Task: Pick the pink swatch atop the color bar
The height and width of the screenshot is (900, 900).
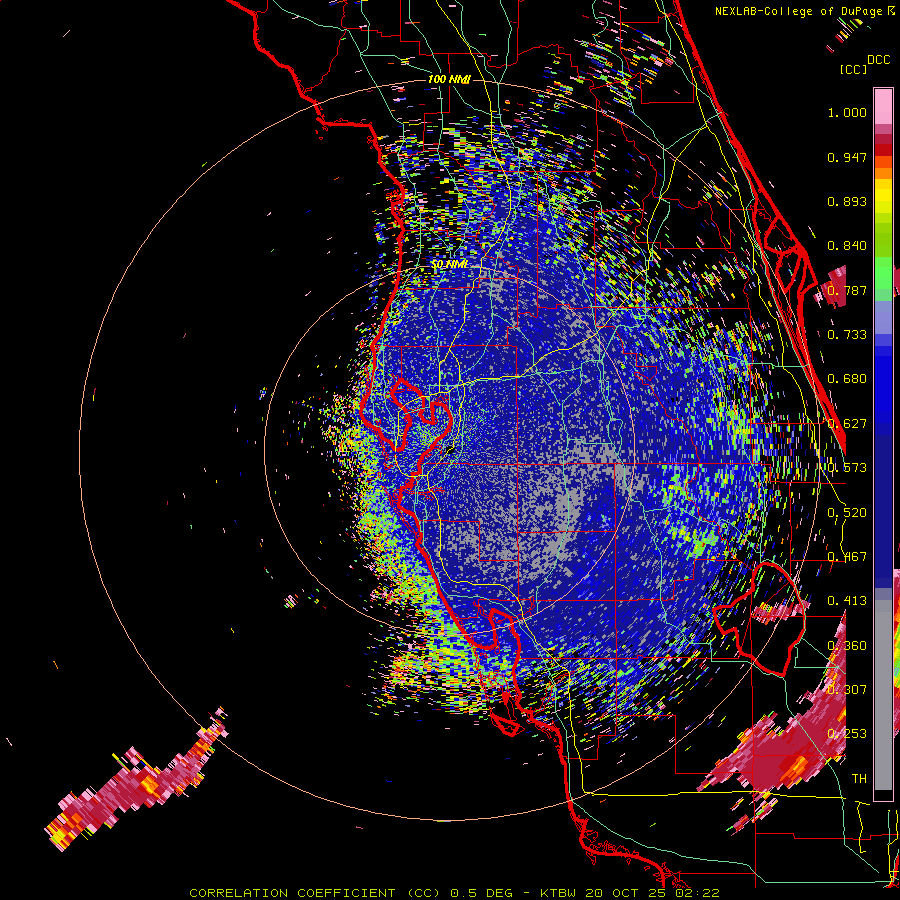Action: tap(883, 106)
